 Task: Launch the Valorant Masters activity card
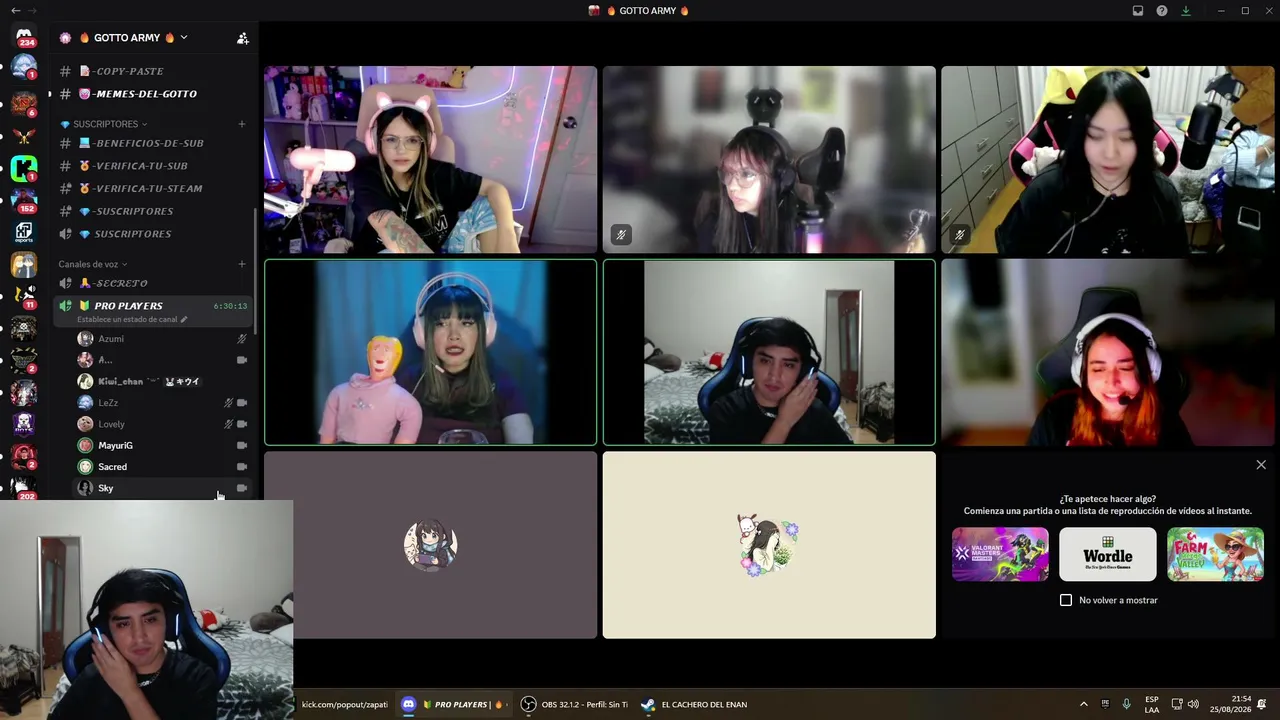pos(1000,554)
